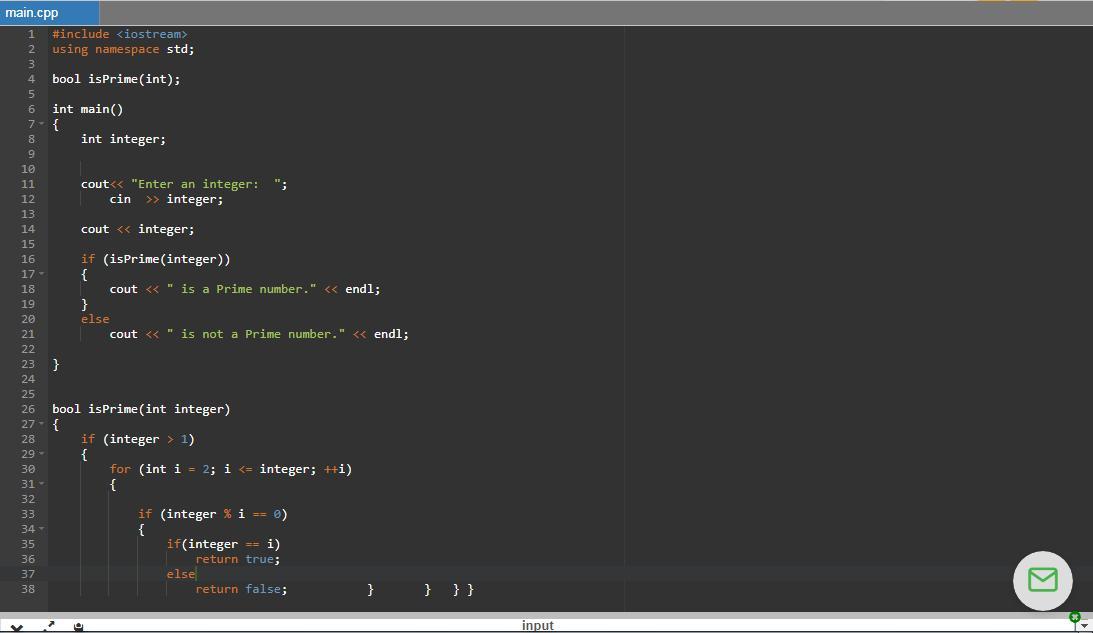Place cursor on 'return true;' statement
This screenshot has width=1093, height=633.
(x=237, y=559)
